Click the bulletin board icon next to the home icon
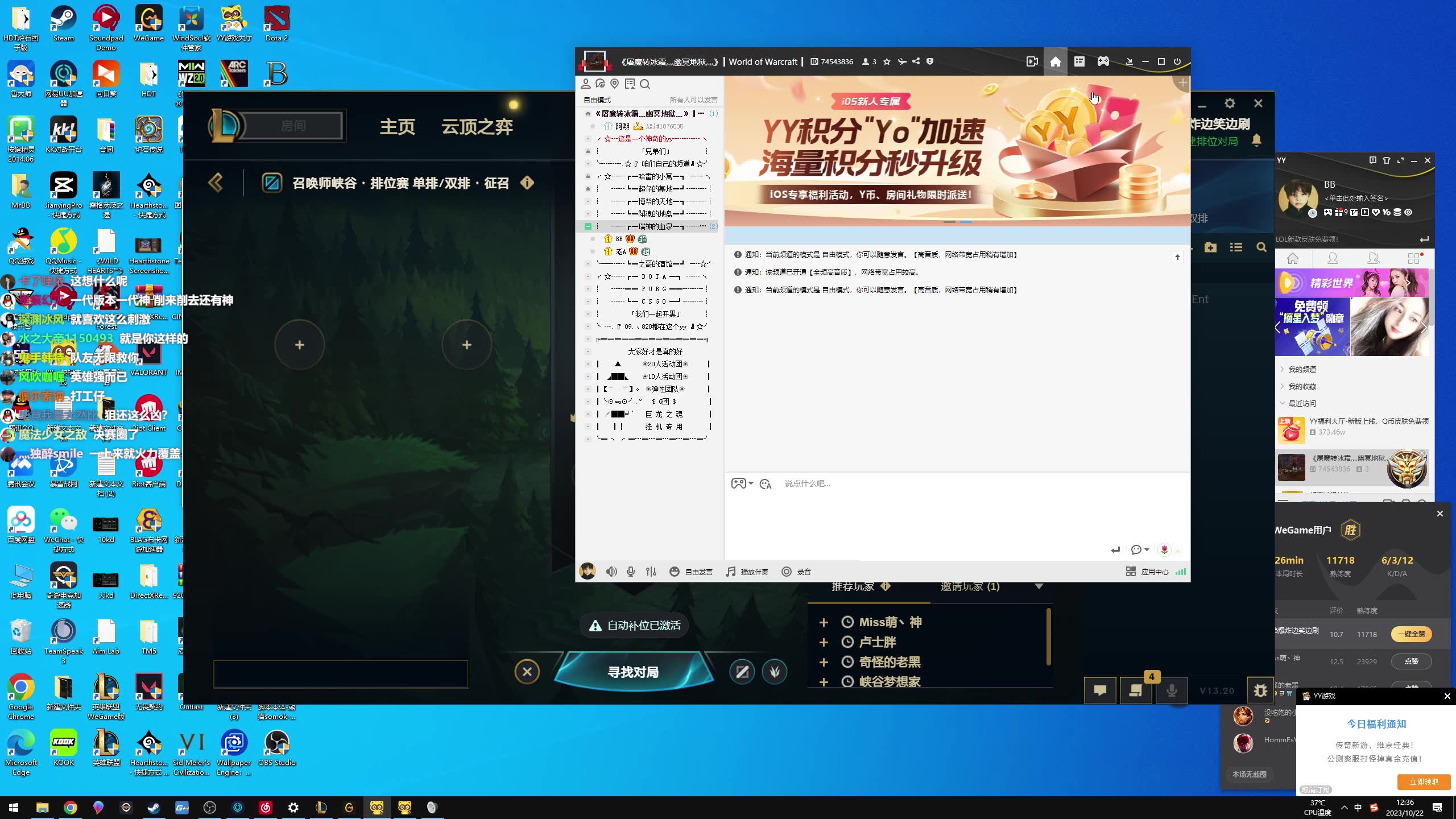The image size is (1456, 819). 1079,61
